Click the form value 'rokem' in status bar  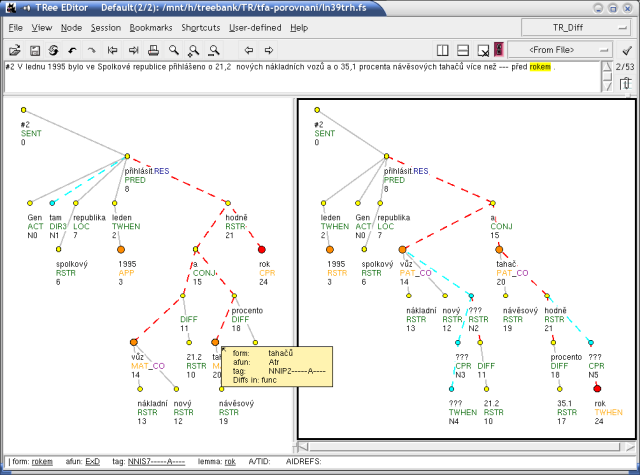tap(42, 462)
